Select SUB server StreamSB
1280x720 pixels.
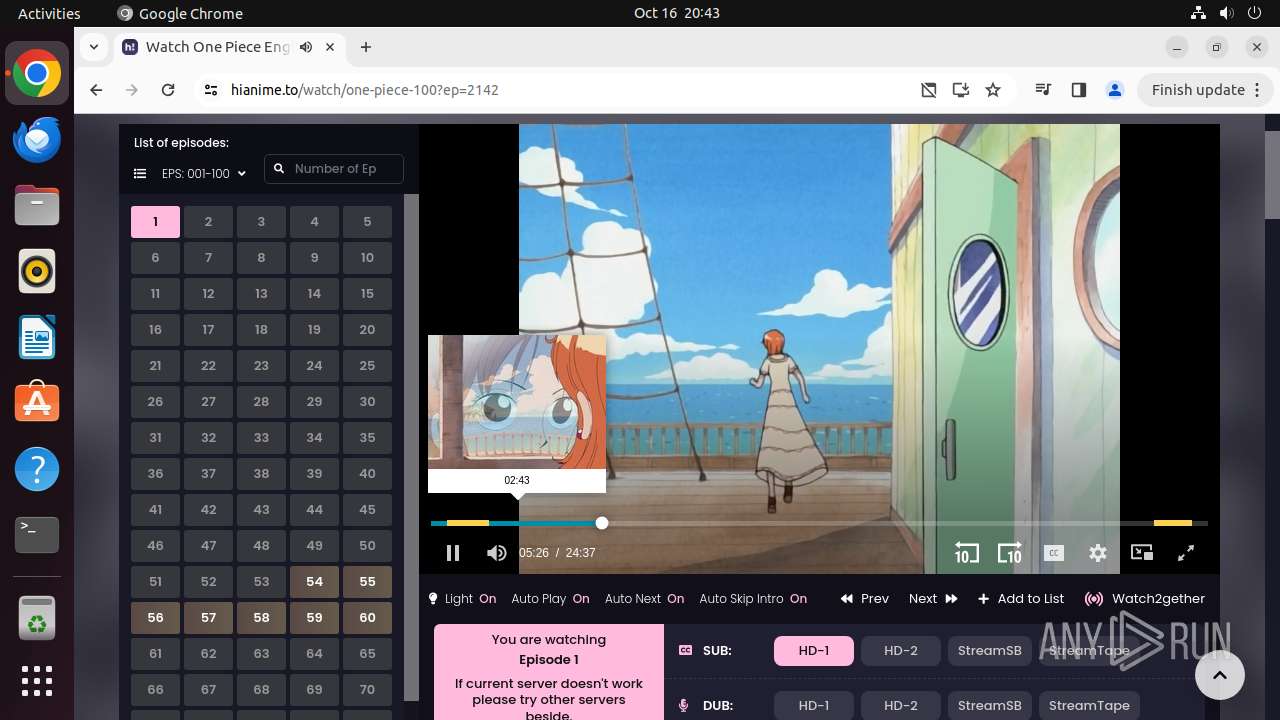pos(990,651)
